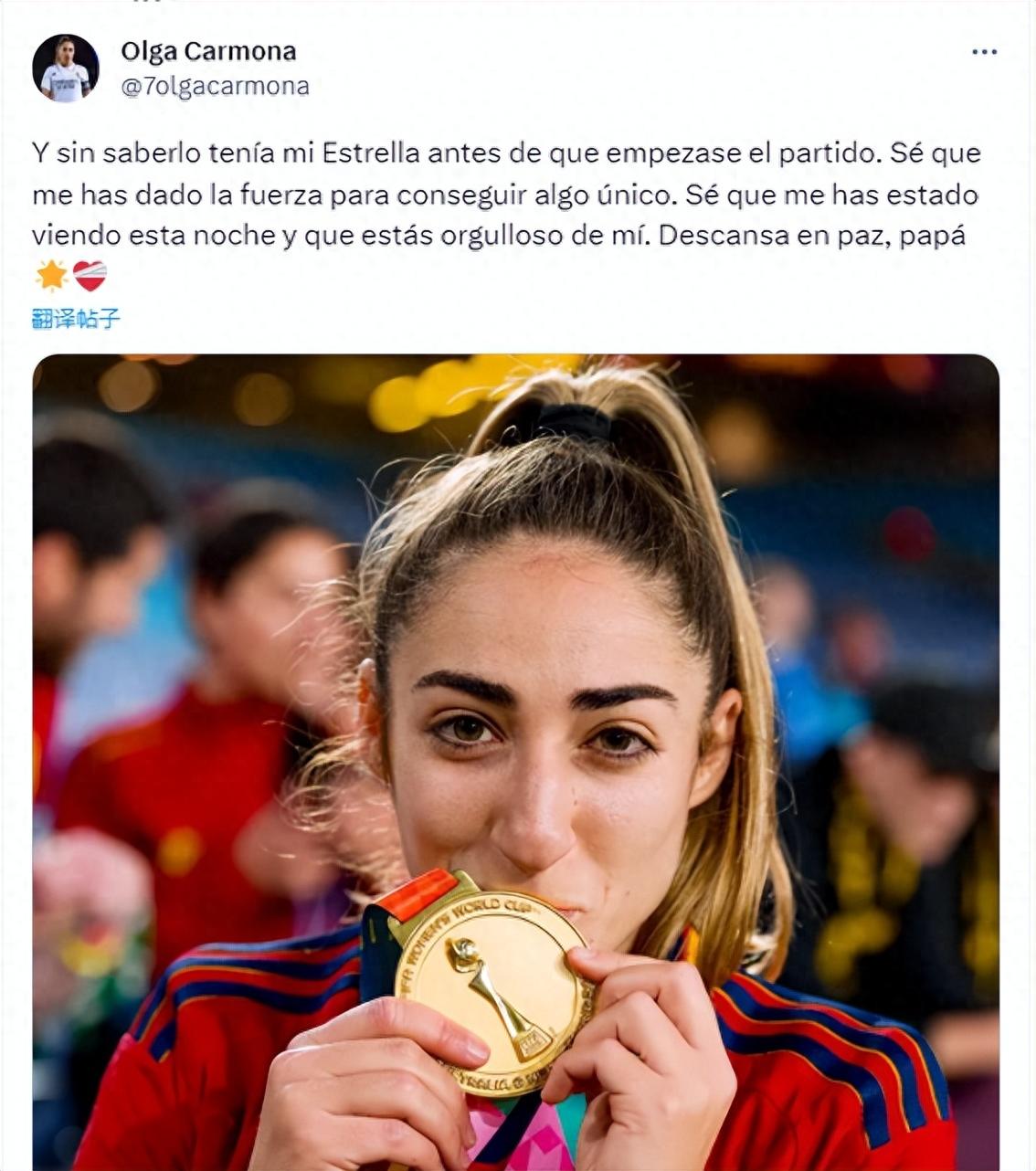Click the glowing star emoji

coord(51,275)
